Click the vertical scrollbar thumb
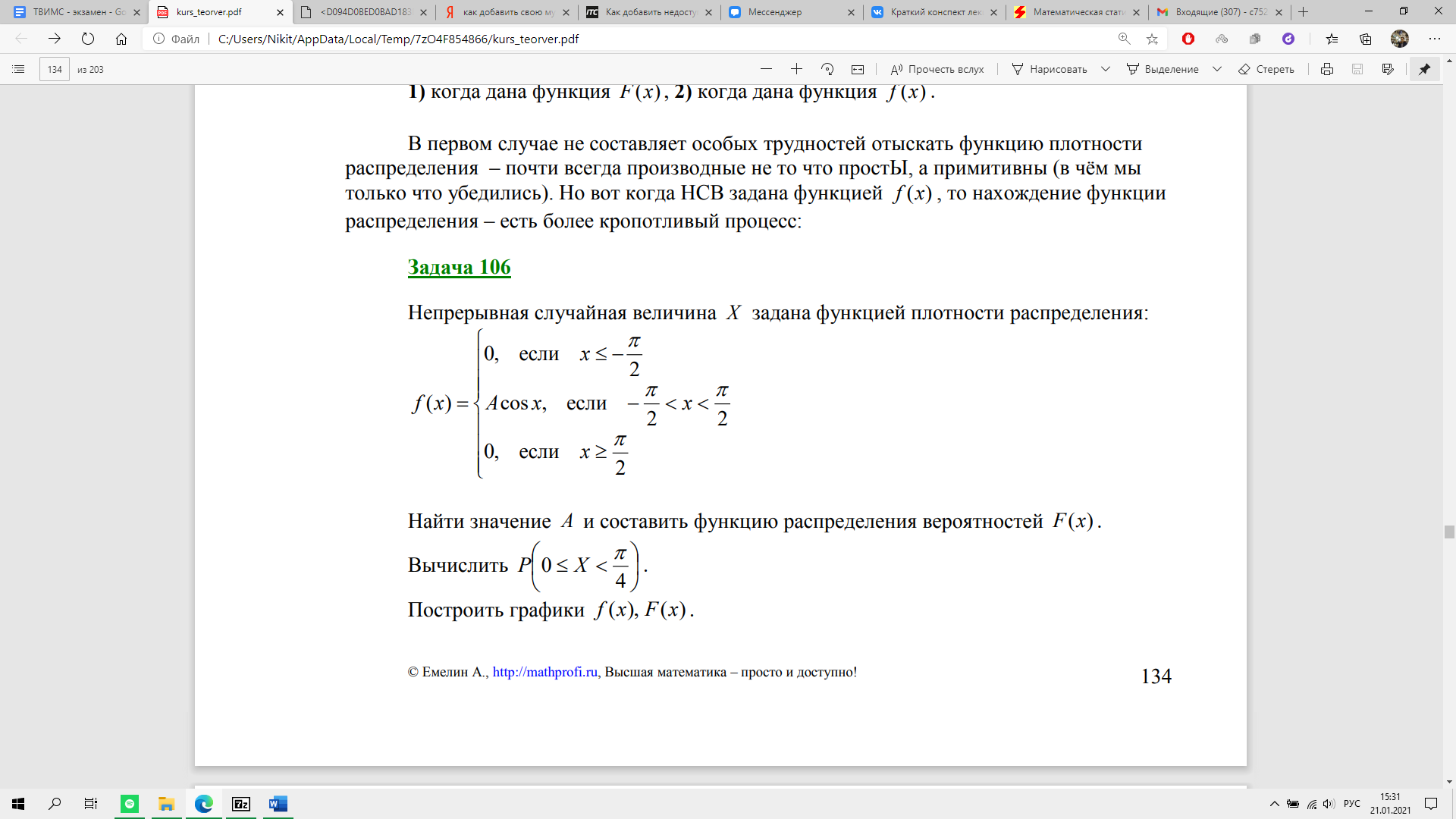1456x819 pixels. [x=1449, y=532]
